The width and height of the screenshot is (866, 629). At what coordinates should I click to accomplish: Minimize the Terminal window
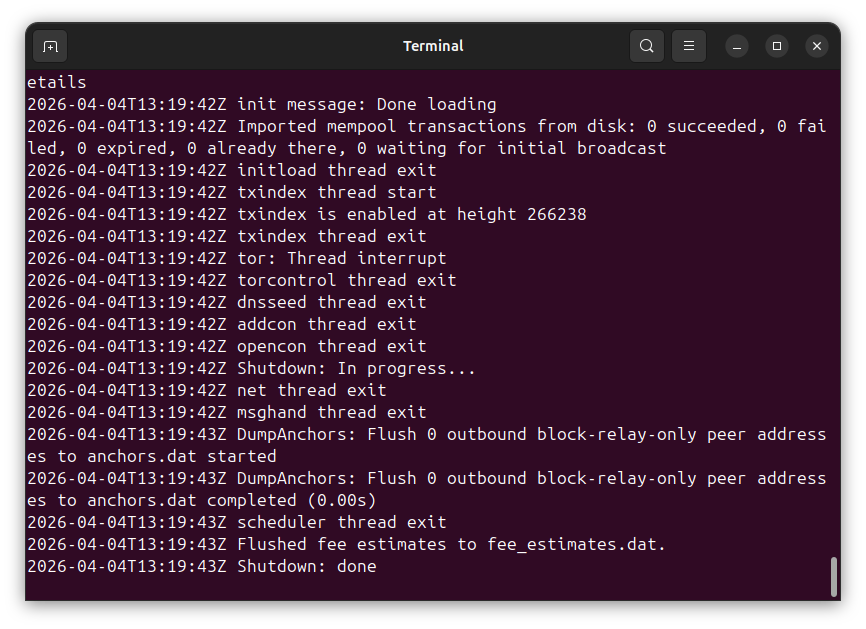click(737, 46)
